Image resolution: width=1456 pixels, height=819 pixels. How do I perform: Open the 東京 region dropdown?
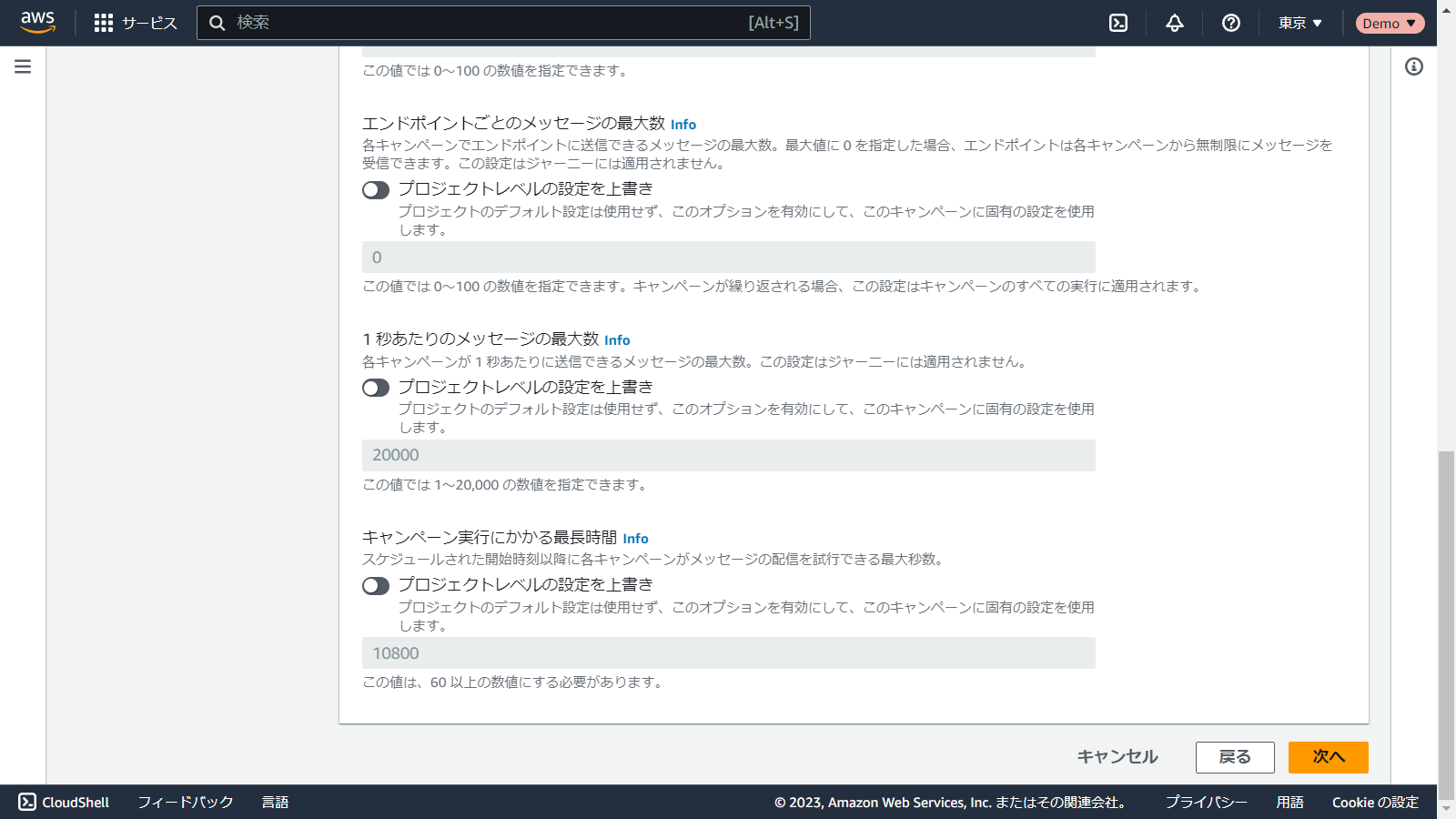pos(1299,23)
